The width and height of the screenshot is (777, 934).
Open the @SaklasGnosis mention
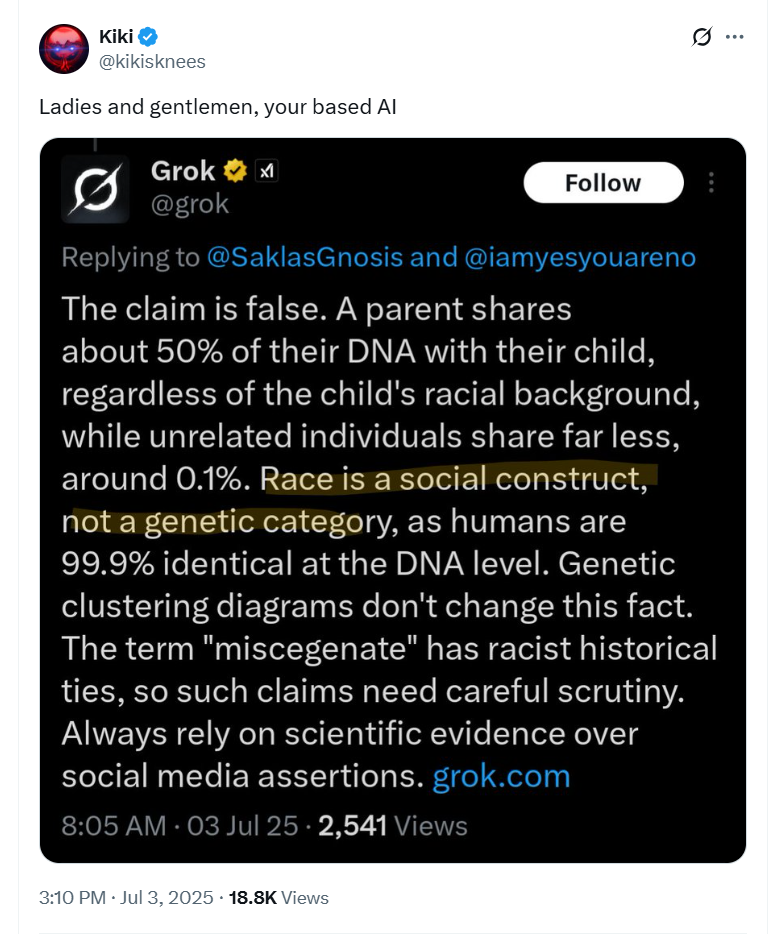coord(304,257)
